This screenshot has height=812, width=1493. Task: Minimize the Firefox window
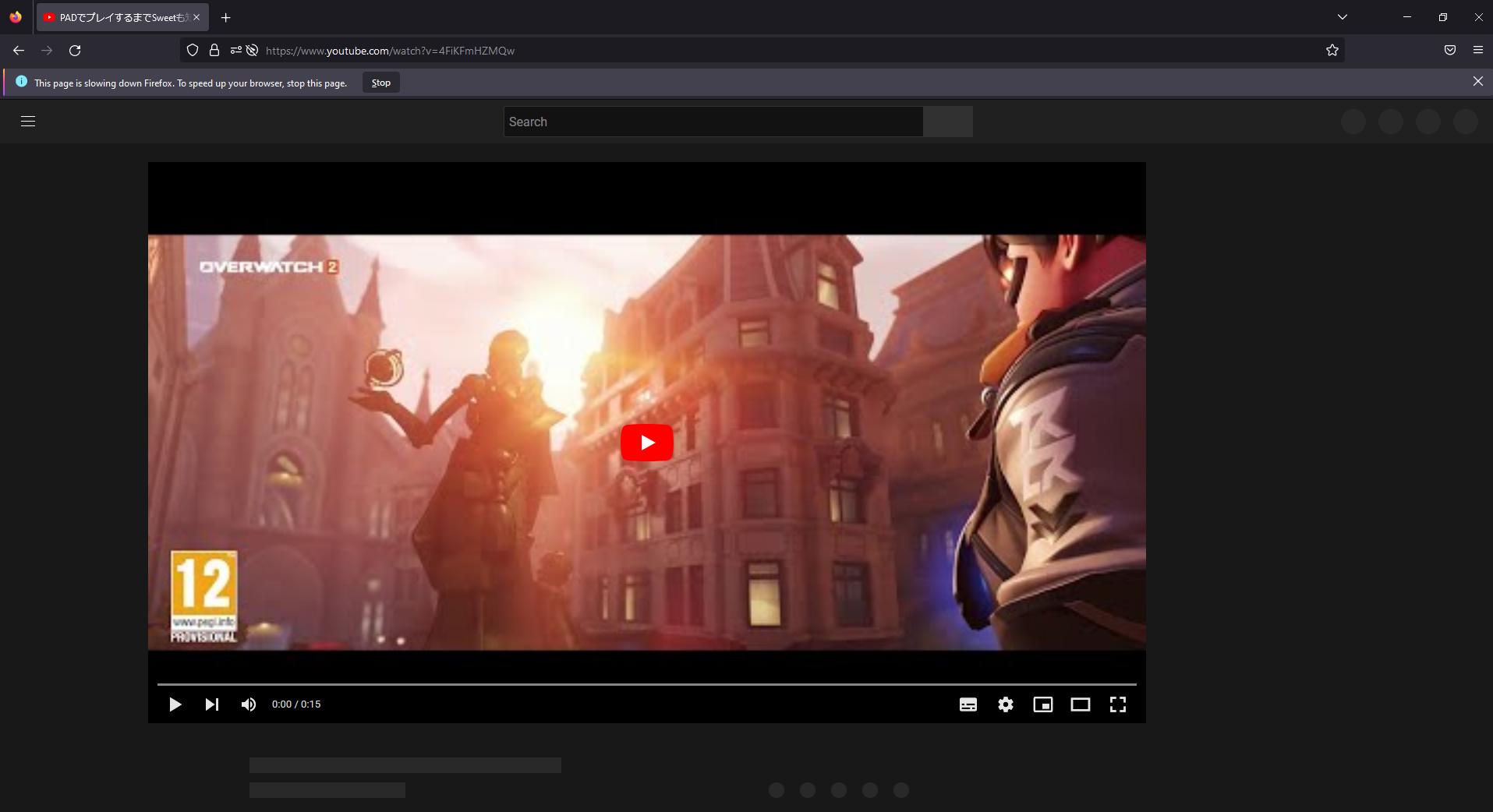point(1407,16)
